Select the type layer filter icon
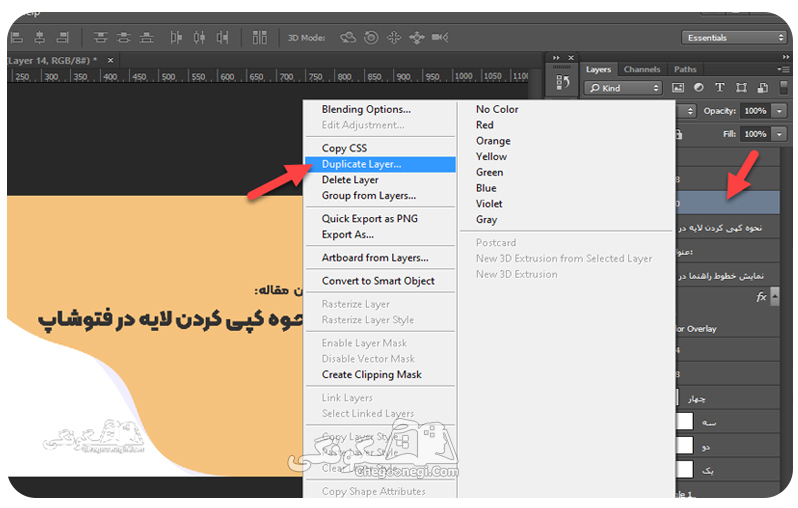Viewport: 798px width, 508px height. 720,88
